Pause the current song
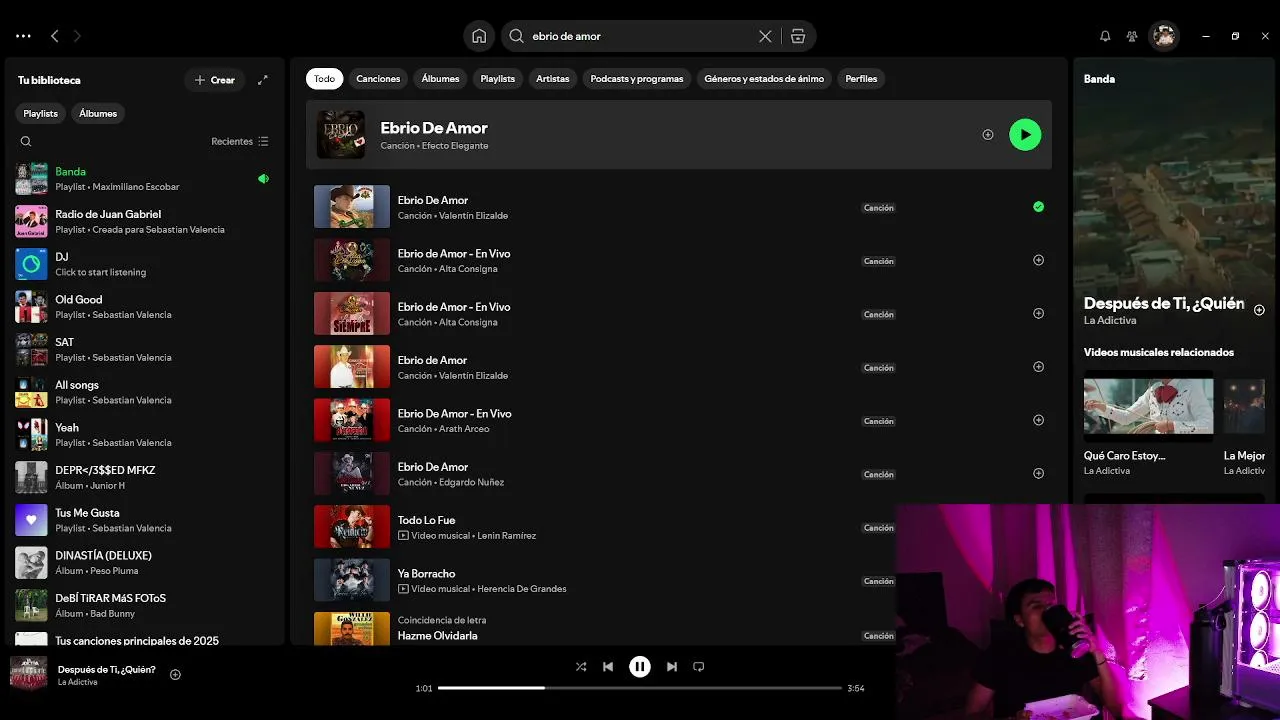 coord(640,667)
